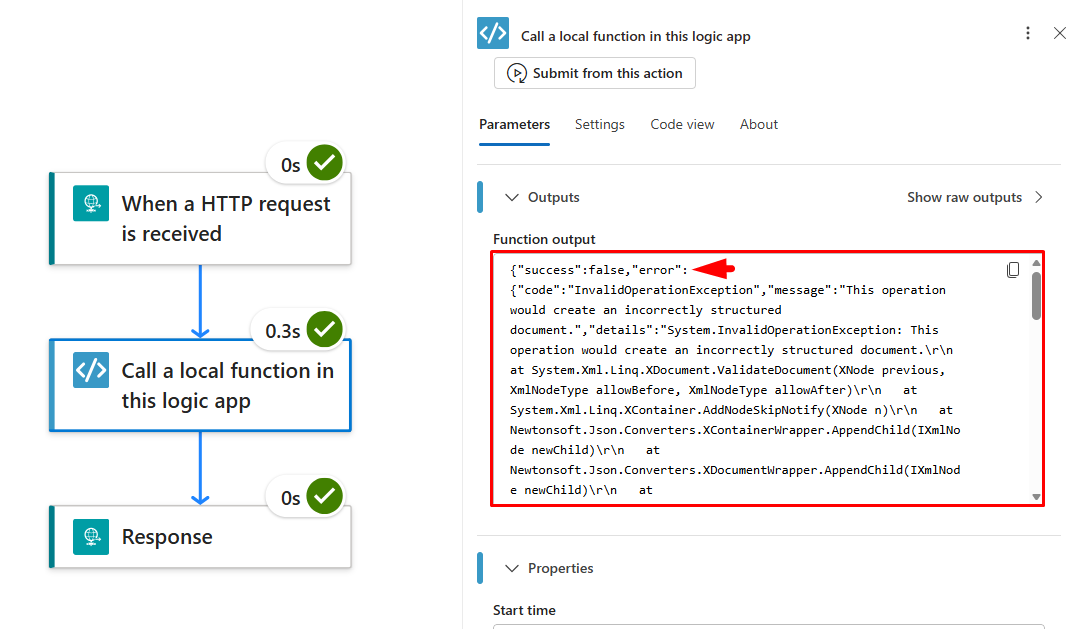This screenshot has height=629, width=1076.
Task: Close the action details panel
Action: [1060, 33]
